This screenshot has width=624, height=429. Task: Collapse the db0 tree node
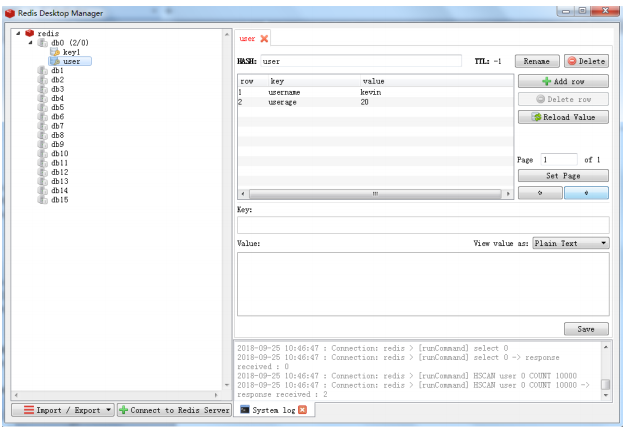click(x=31, y=43)
